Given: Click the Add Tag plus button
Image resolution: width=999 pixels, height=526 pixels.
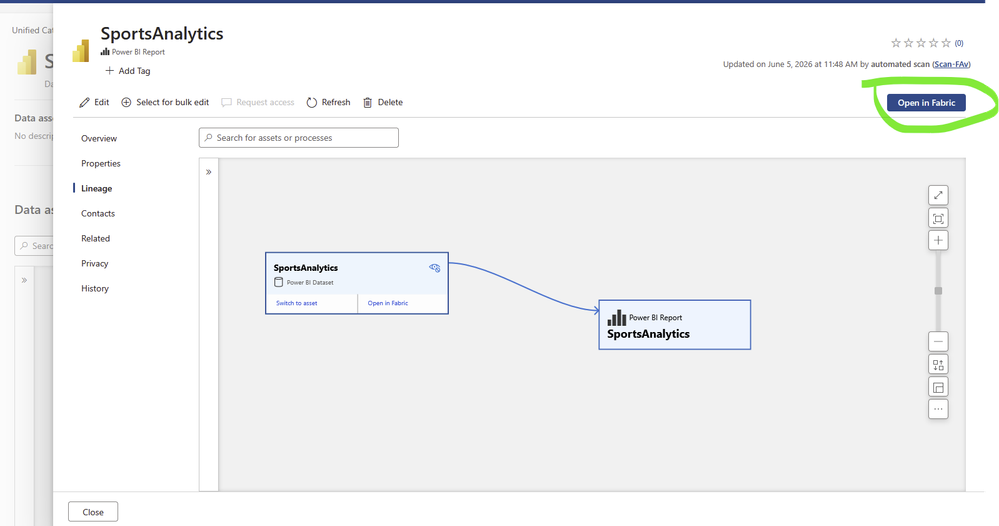Looking at the screenshot, I should pos(127,71).
